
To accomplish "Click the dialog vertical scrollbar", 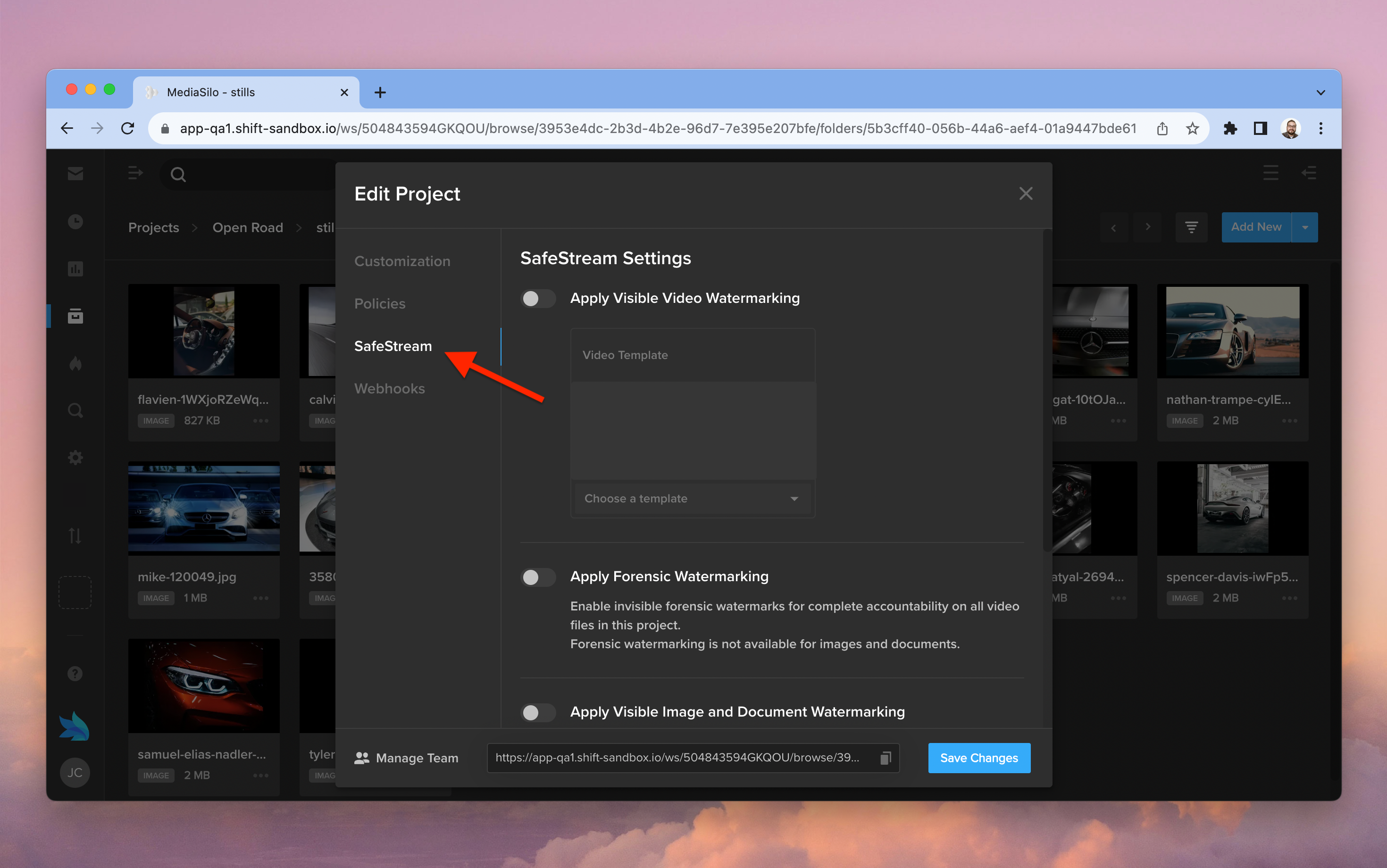I will click(1048, 391).
